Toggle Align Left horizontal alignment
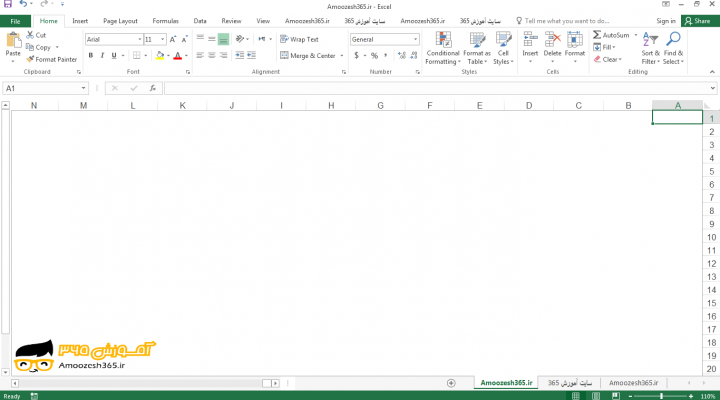 [200, 56]
